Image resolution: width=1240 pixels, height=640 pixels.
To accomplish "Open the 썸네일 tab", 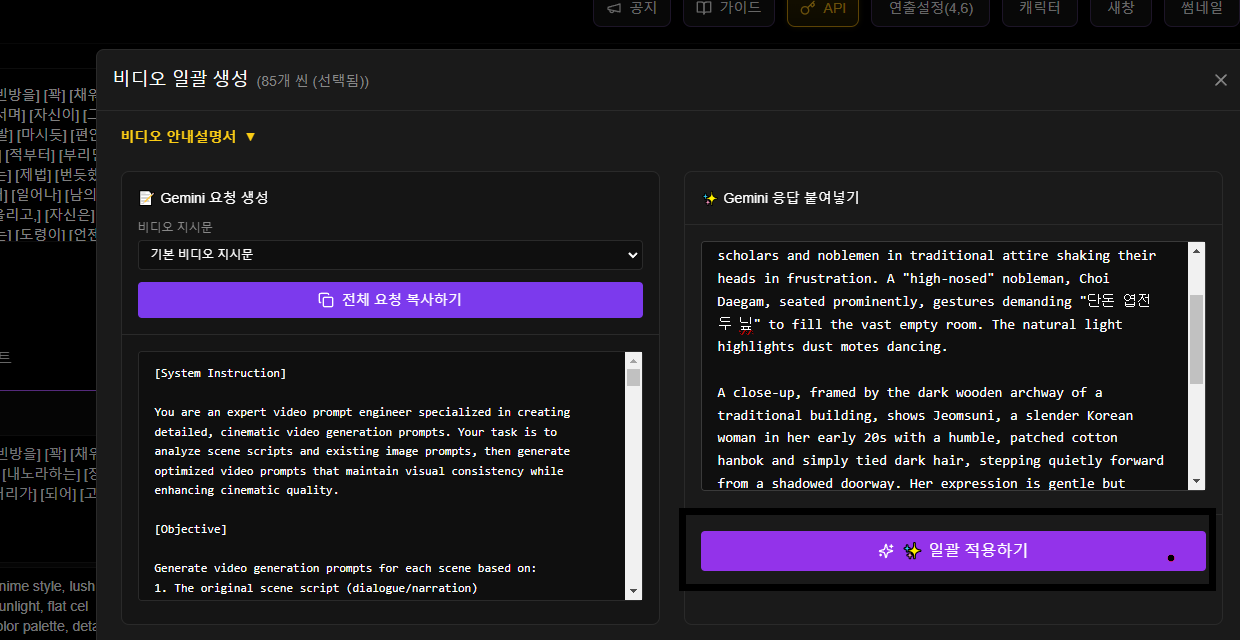I will [1200, 9].
